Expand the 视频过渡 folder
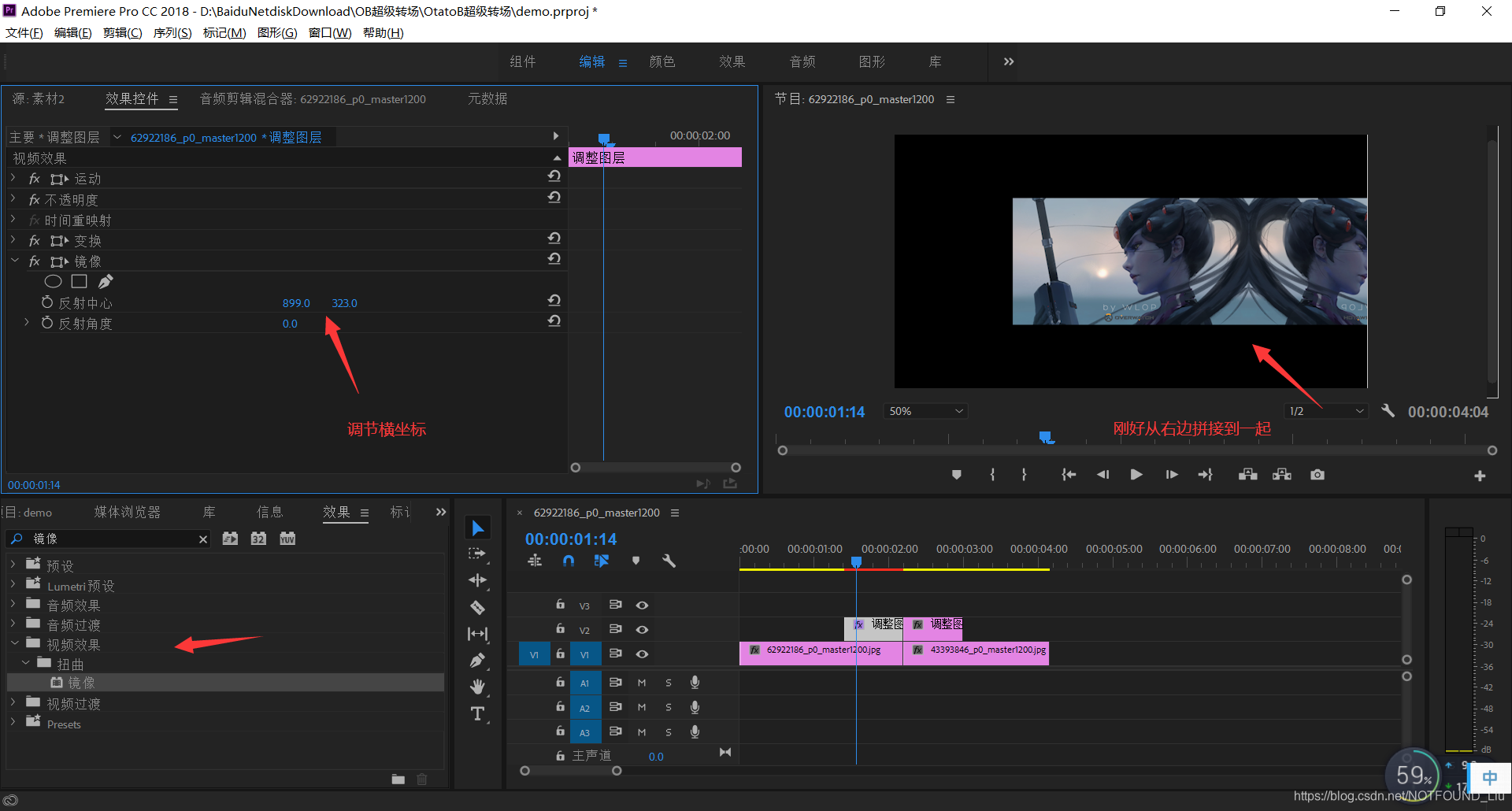 13,702
